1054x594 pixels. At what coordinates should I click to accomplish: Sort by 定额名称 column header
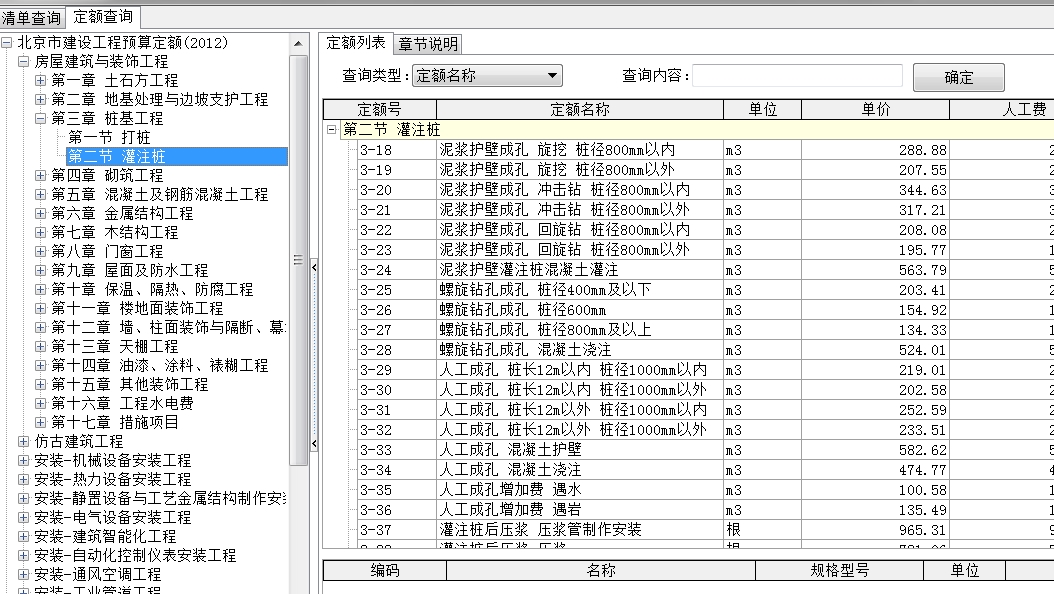click(x=580, y=110)
